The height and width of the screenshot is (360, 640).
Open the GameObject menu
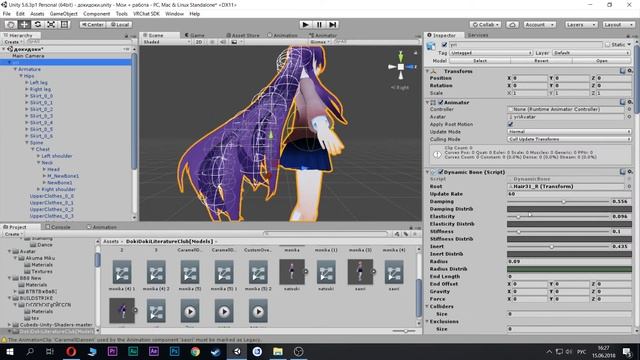(63, 13)
